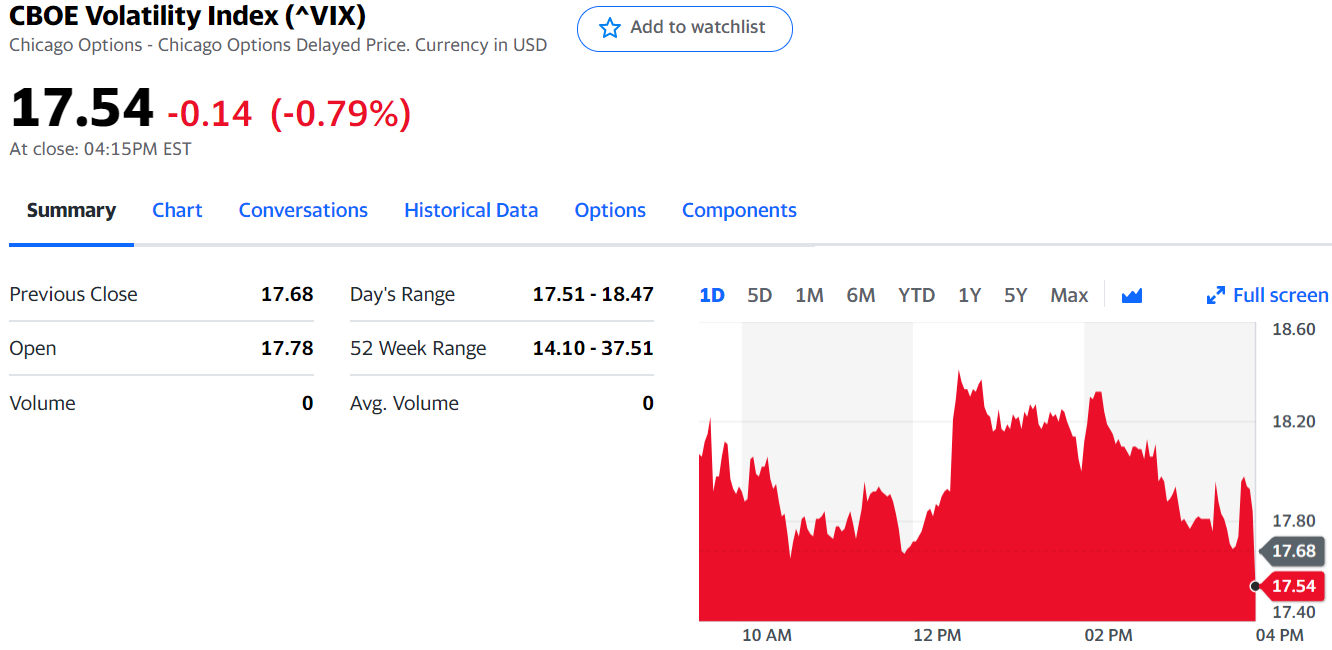Screen dimensions: 1332x650
Task: Select the 5D chart range
Action: [x=760, y=295]
